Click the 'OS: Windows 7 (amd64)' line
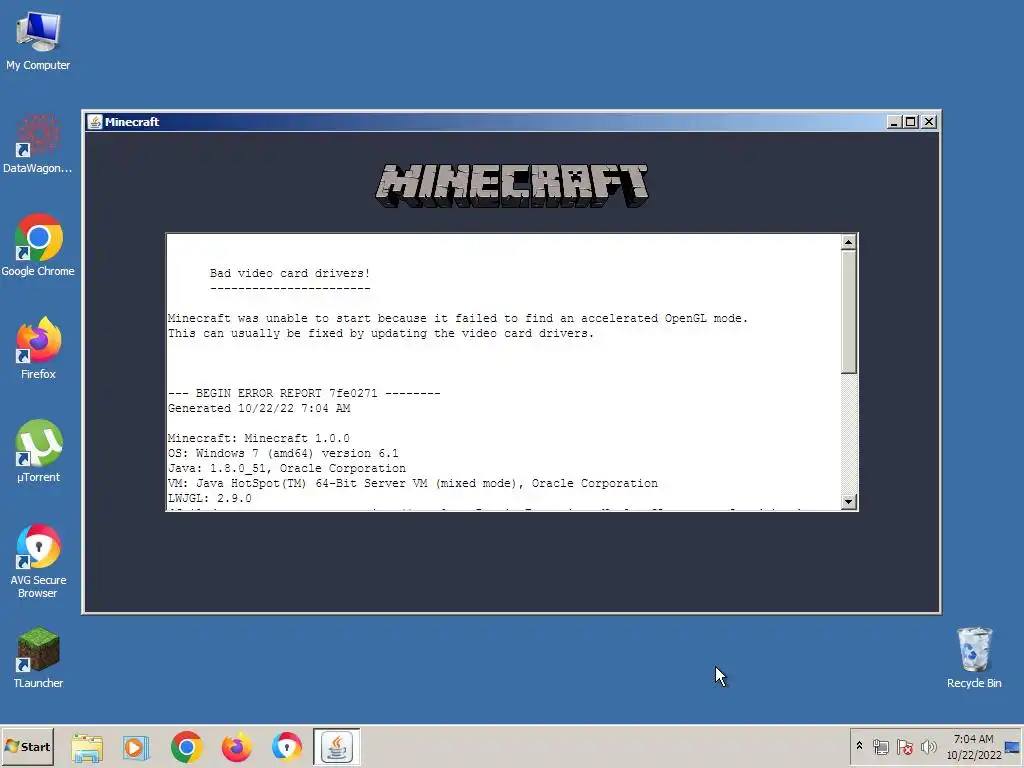The height and width of the screenshot is (768, 1024). tap(283, 453)
